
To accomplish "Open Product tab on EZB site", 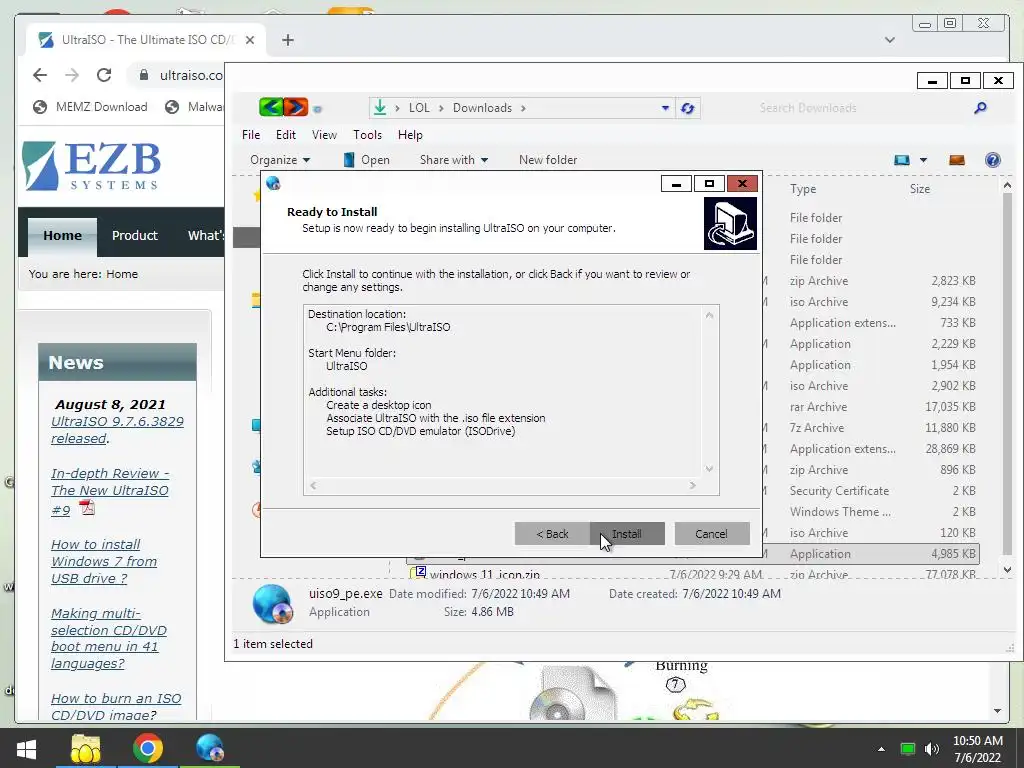I will (x=135, y=236).
